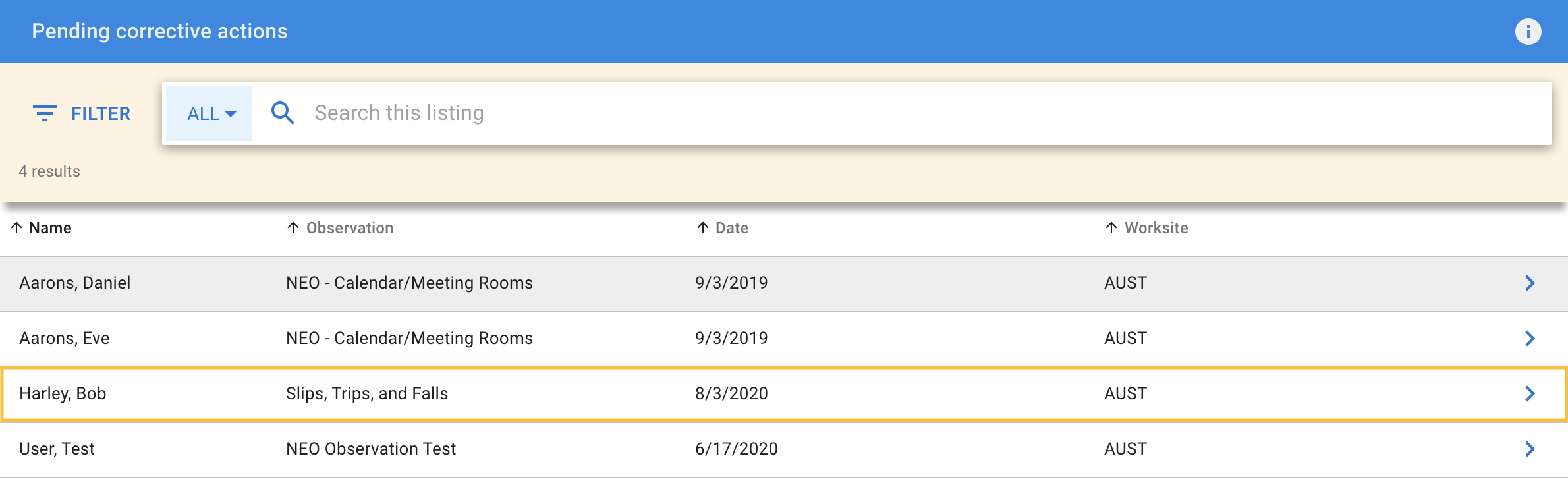The image size is (1568, 481).
Task: Select the NEO Observation Test row
Action: pyautogui.click(x=371, y=449)
